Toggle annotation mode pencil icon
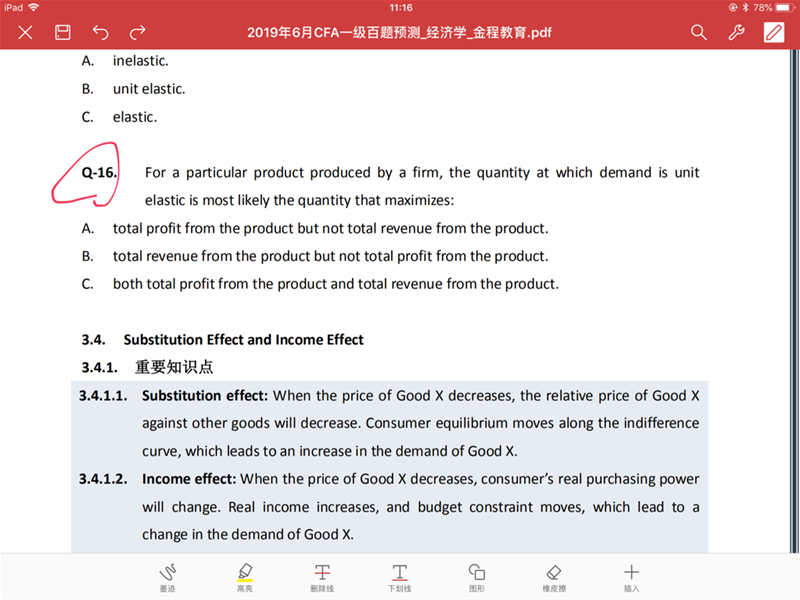This screenshot has width=800, height=600. click(x=774, y=33)
